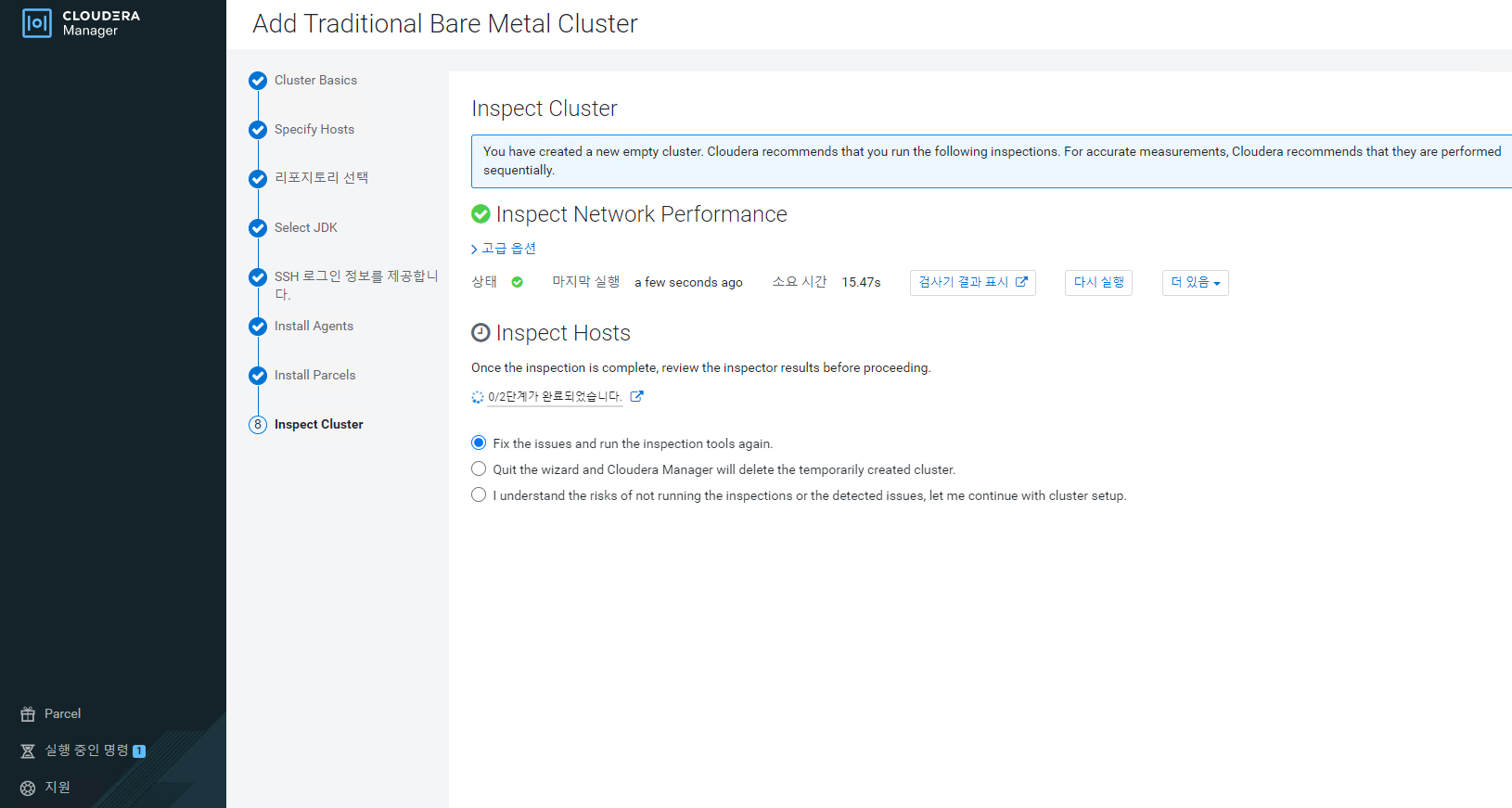Screen dimensions: 1512x808
Task: Open 지원 in the sidebar
Action: pyautogui.click(x=58, y=788)
